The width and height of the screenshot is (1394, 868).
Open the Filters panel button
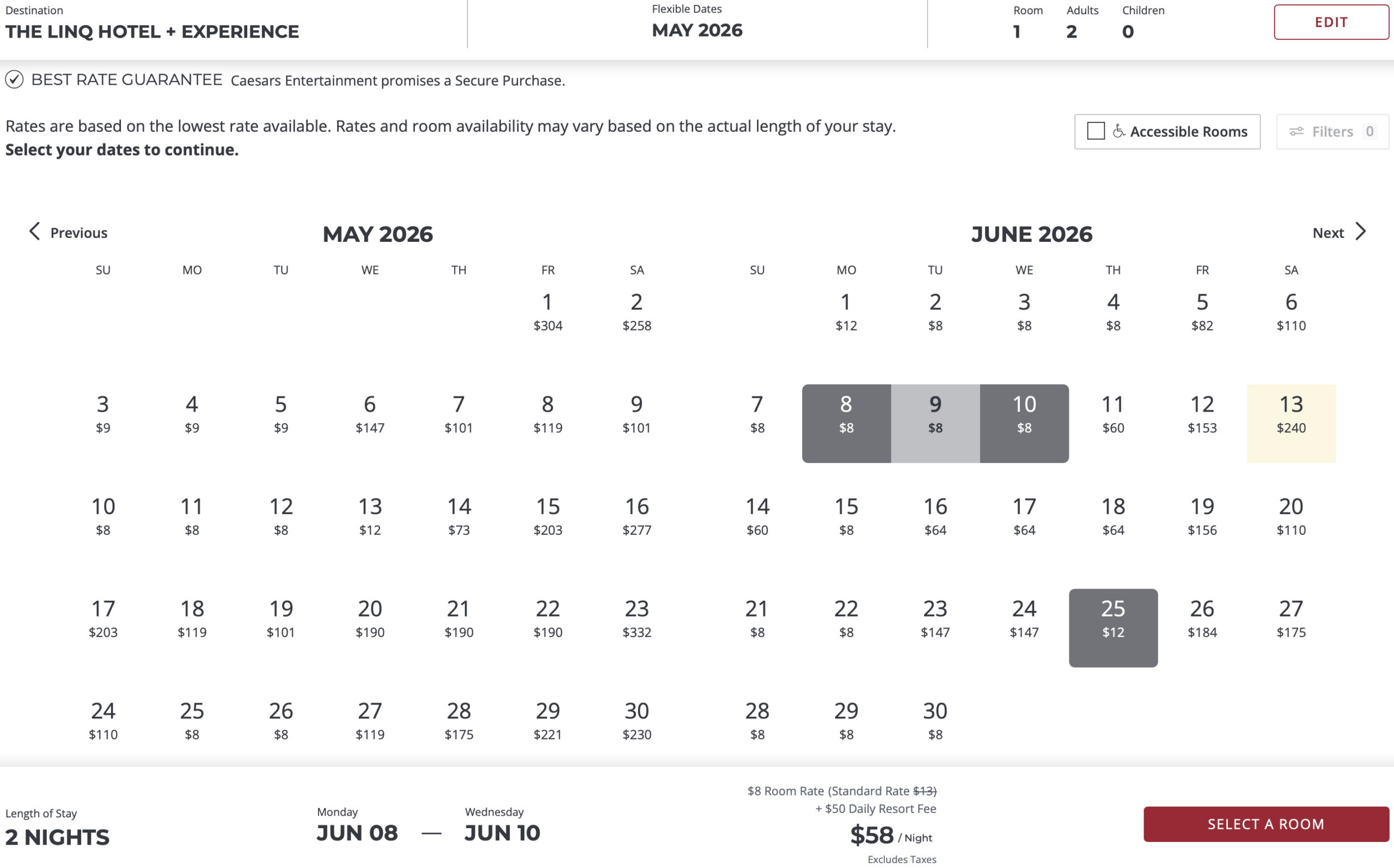point(1332,131)
